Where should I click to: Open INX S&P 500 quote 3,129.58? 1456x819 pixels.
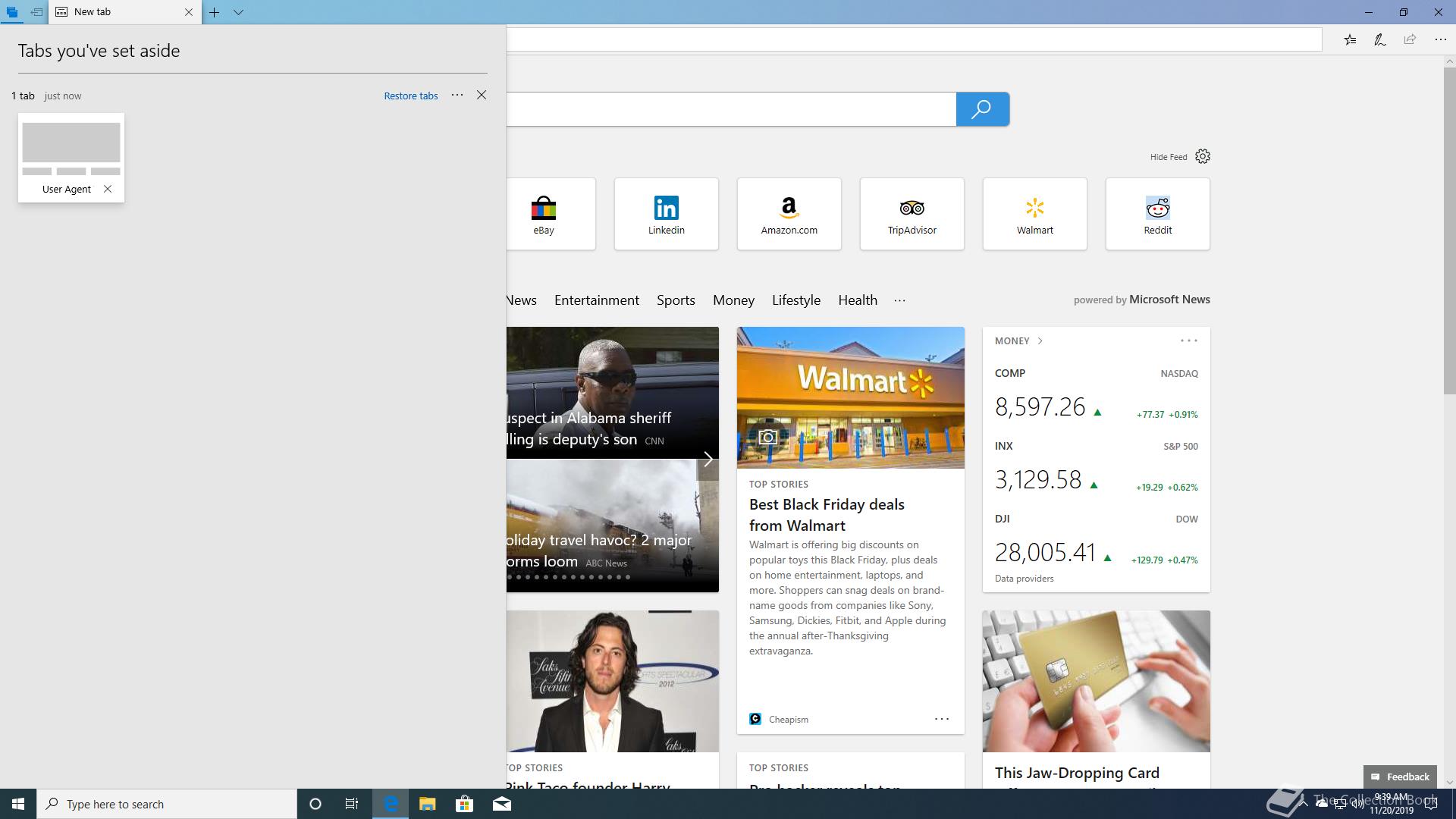tap(1097, 469)
